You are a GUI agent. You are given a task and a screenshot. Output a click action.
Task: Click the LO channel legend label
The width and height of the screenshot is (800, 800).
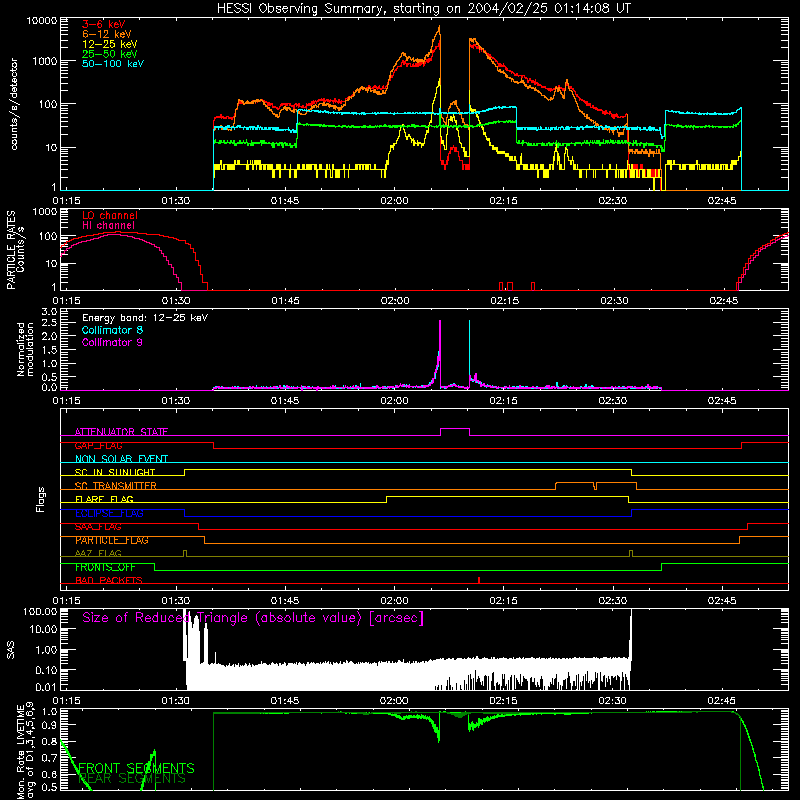tap(110, 215)
